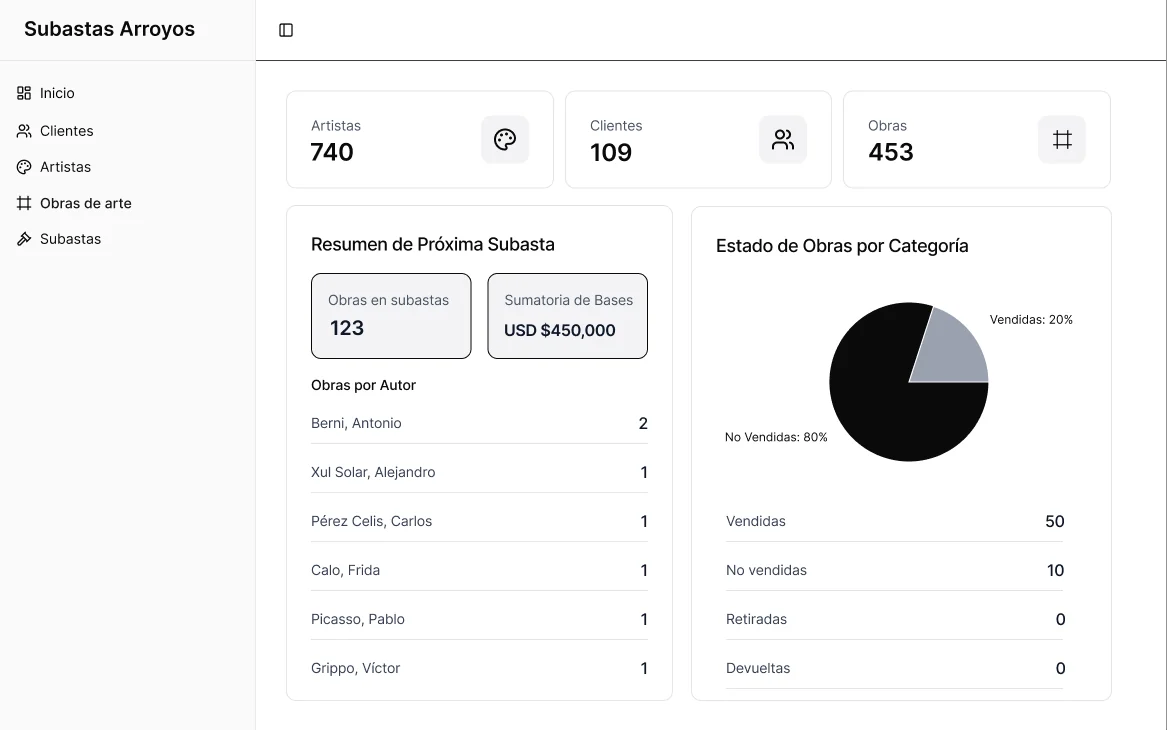Click the Clientes people icon in sidebar
The width and height of the screenshot is (1167, 730).
click(24, 131)
